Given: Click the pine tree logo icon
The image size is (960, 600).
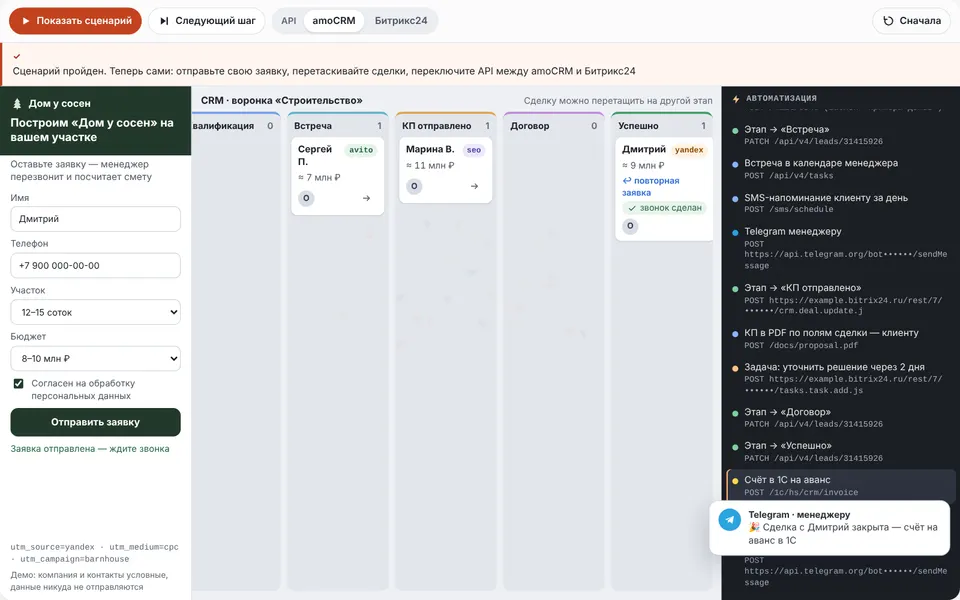Looking at the screenshot, I should pos(17,103).
